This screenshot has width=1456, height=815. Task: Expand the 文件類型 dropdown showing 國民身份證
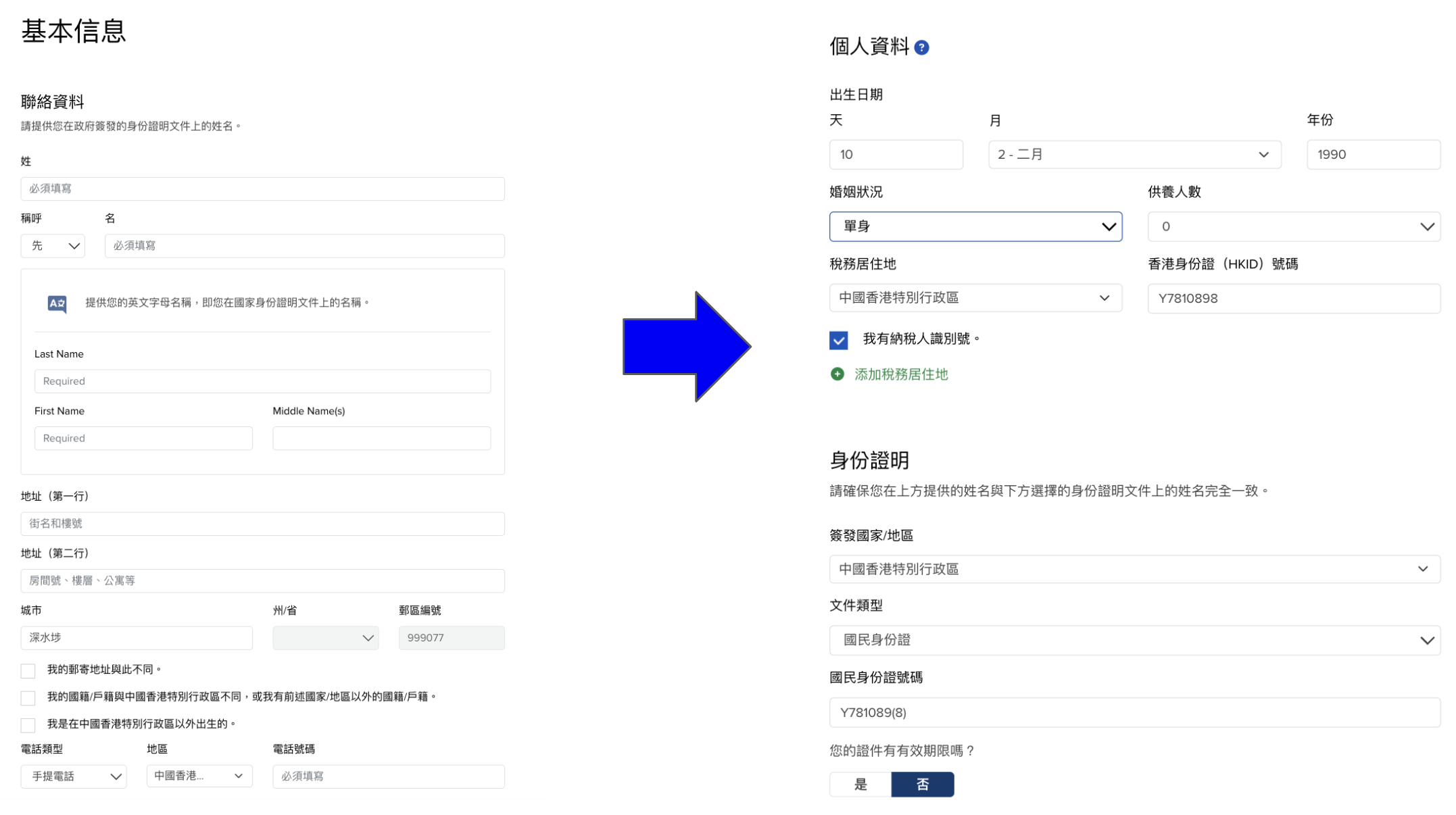coord(1134,640)
